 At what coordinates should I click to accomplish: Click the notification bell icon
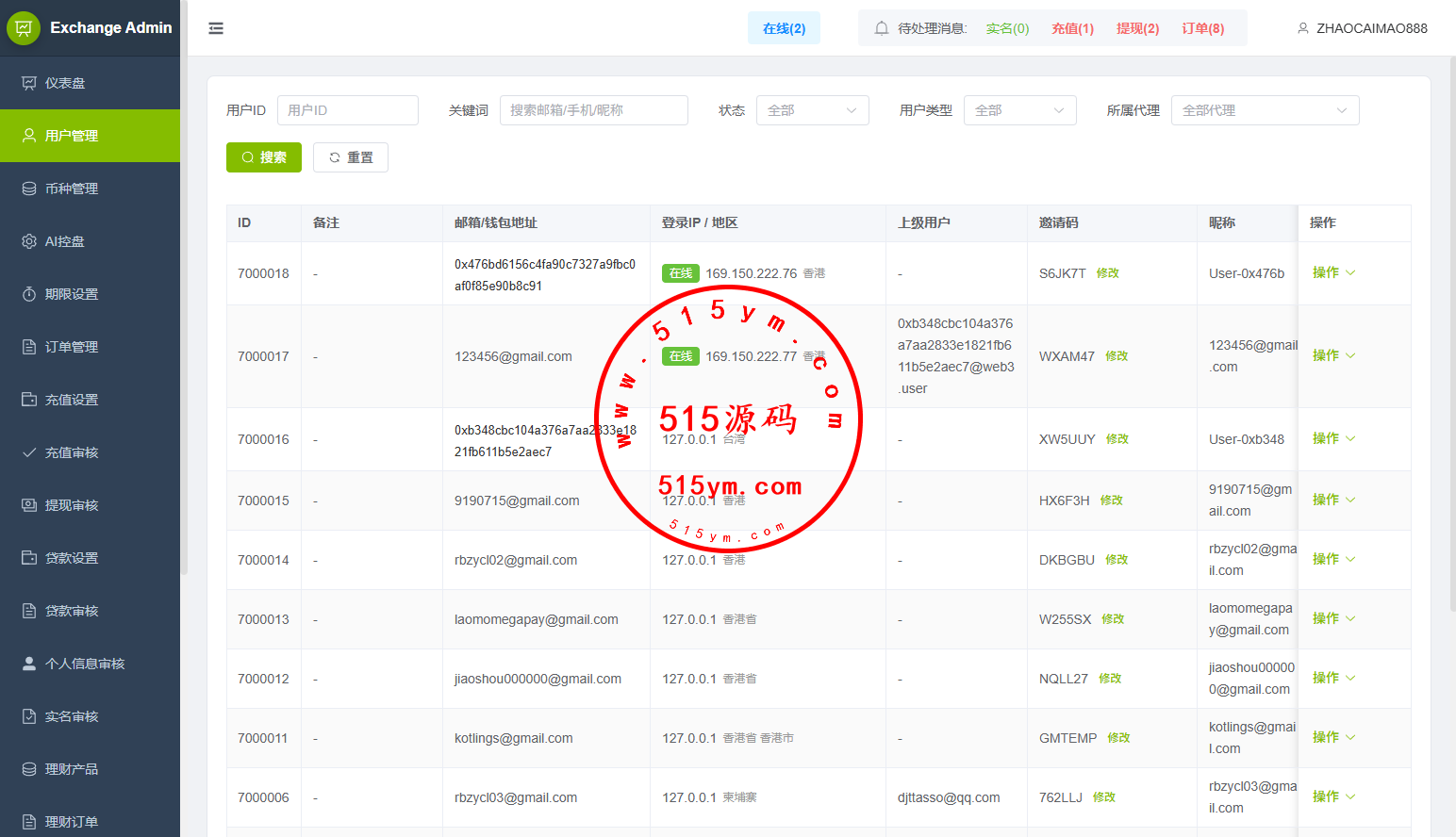(881, 28)
